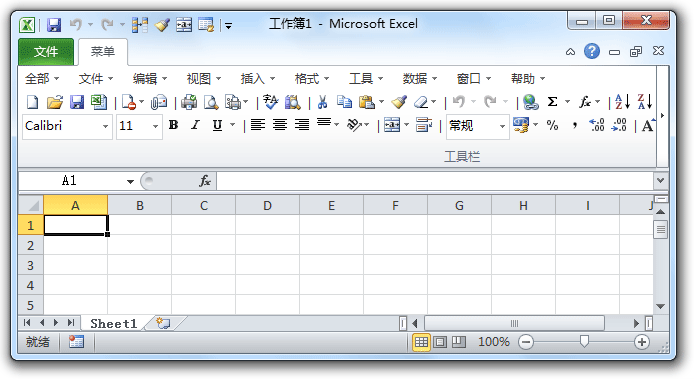694x379 pixels.
Task: Open an existing file with folder icon
Action: pyautogui.click(x=55, y=102)
